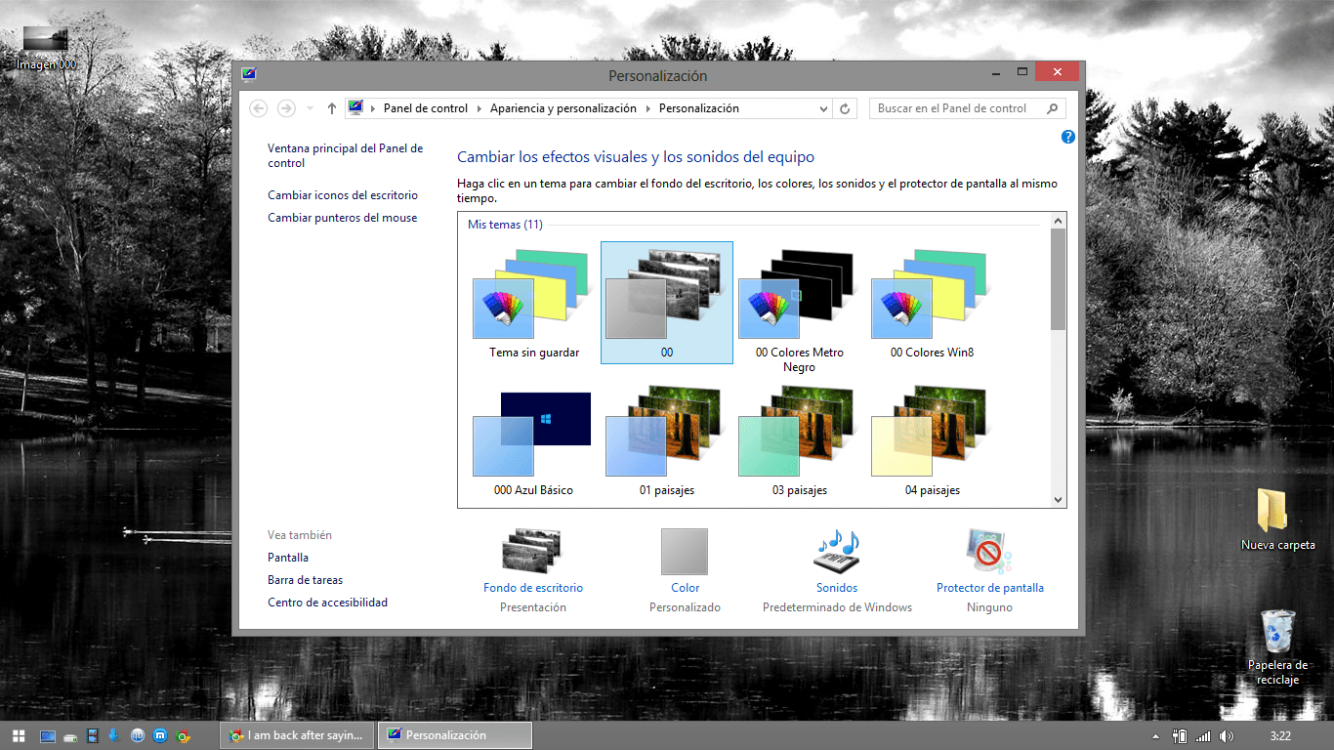Select the 00 Colores Metro Negro theme
Image resolution: width=1334 pixels, height=750 pixels.
tap(799, 304)
